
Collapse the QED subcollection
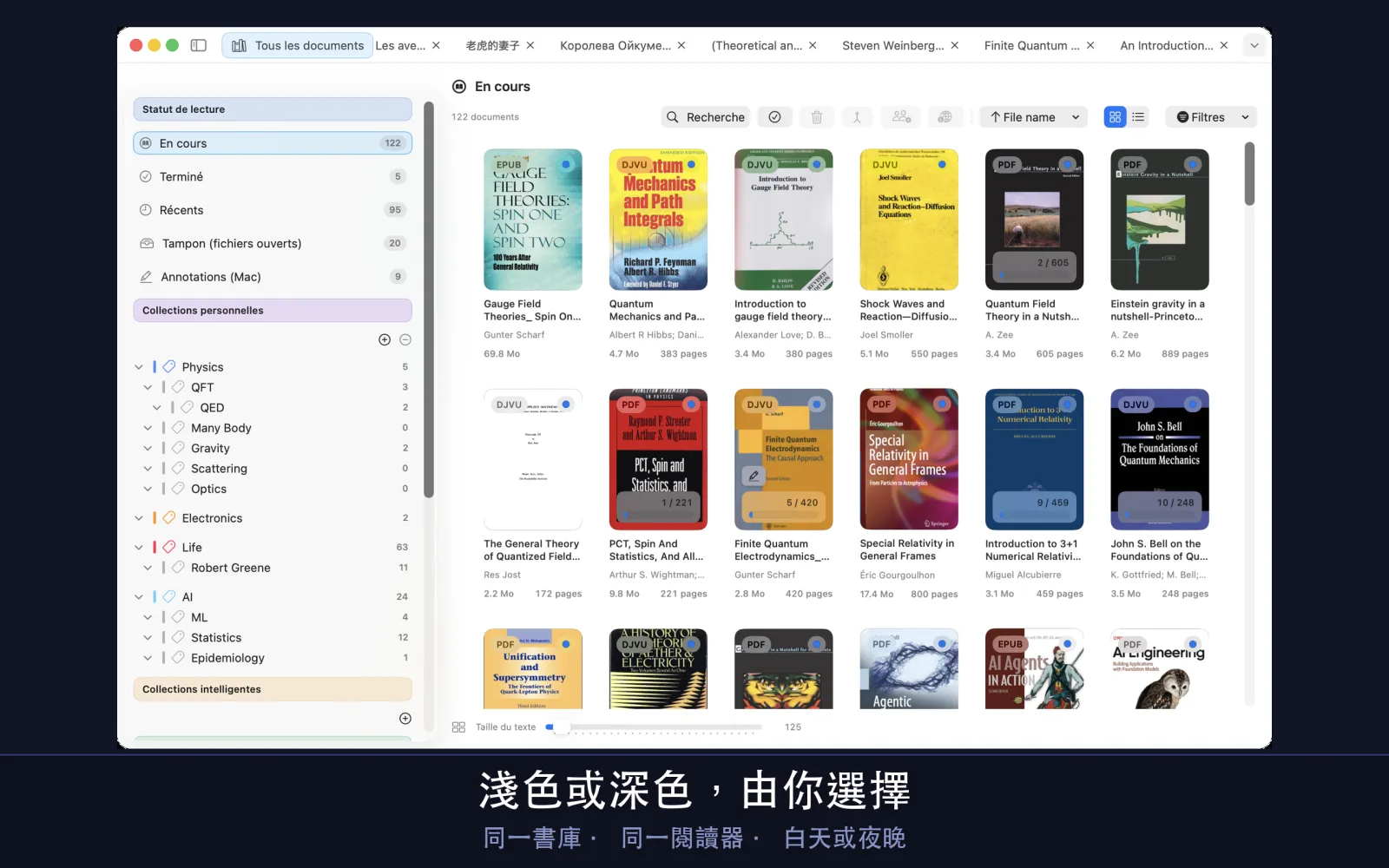[157, 408]
